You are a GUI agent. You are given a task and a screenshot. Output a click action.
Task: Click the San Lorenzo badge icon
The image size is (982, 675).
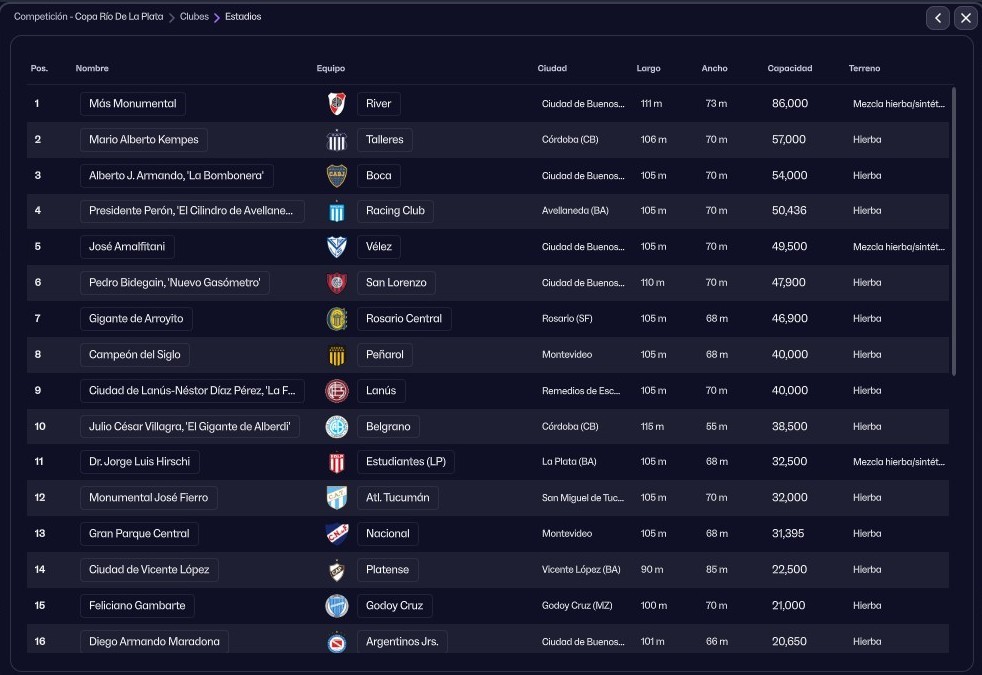click(x=337, y=283)
